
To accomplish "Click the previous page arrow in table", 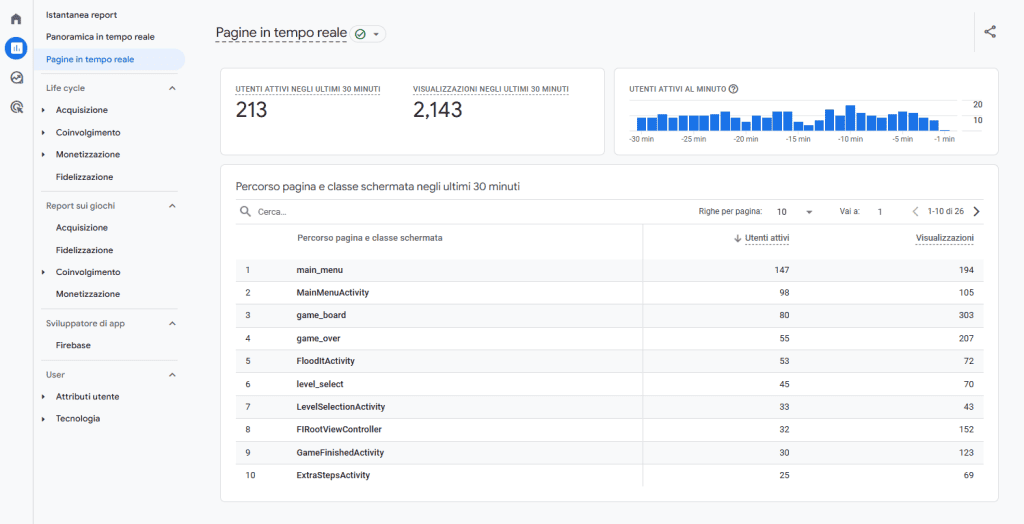I will coord(915,212).
